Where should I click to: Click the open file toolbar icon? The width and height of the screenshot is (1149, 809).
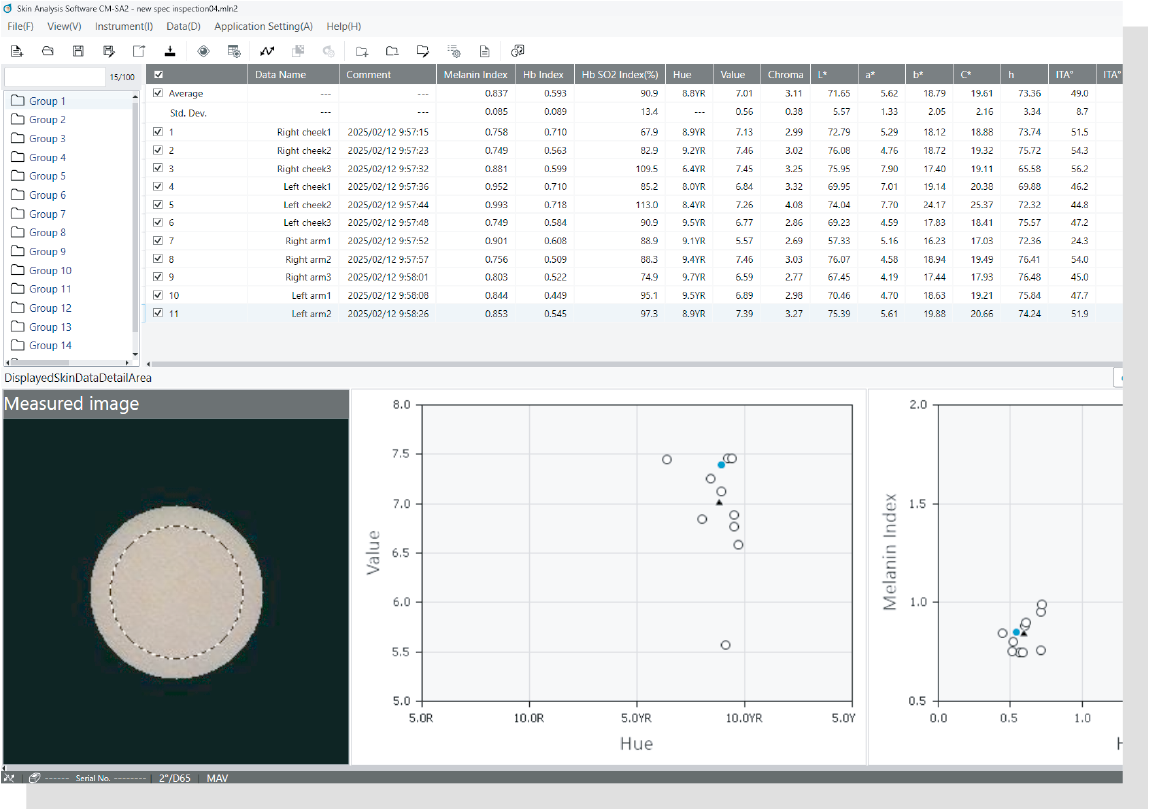47,50
